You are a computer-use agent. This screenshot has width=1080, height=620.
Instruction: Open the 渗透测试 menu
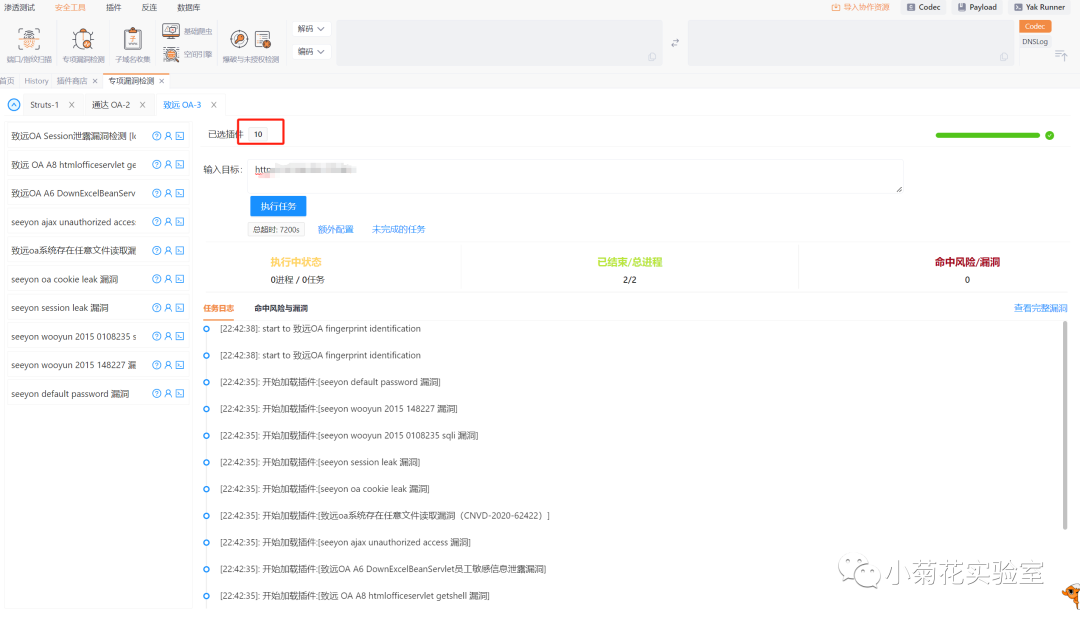coord(19,8)
